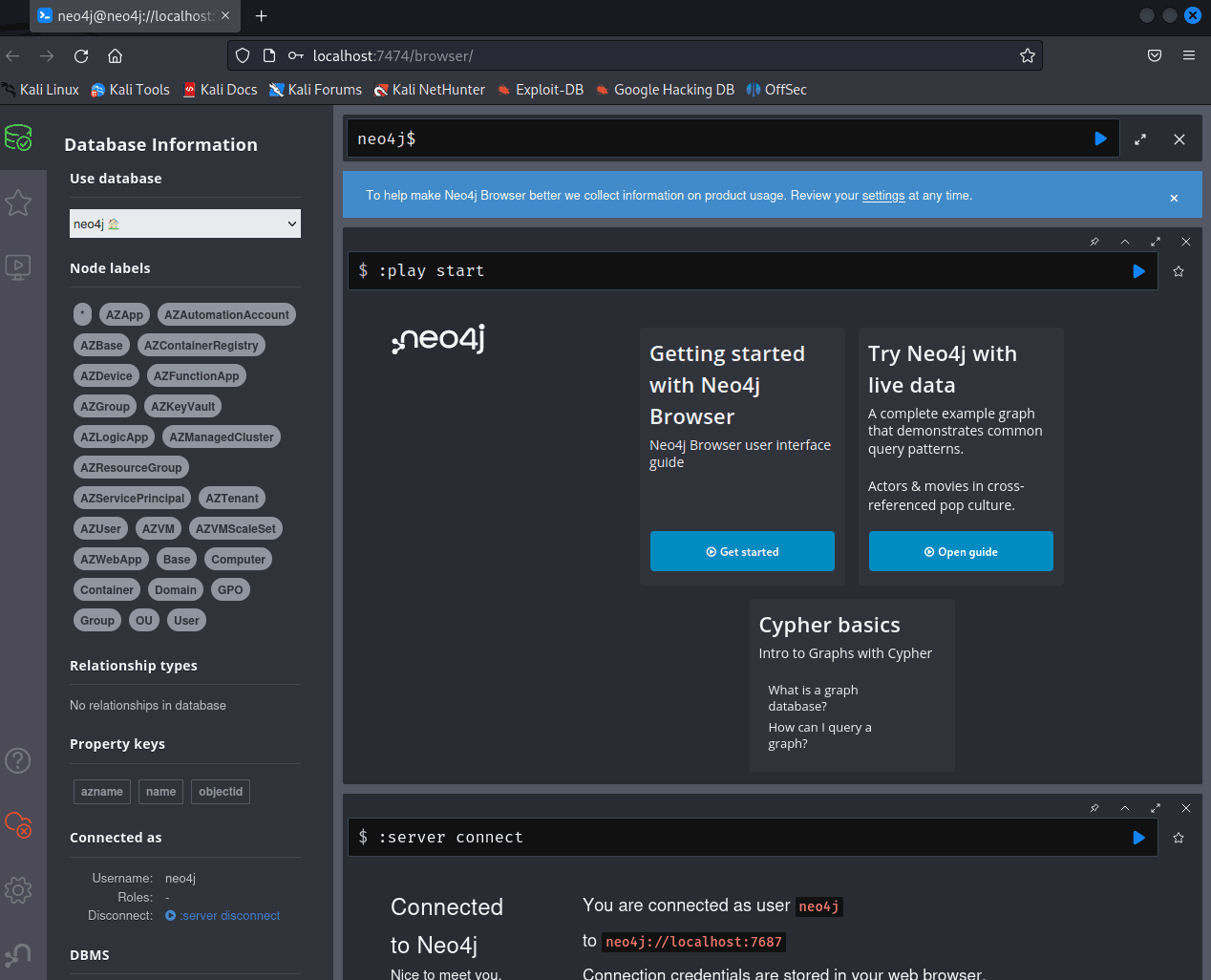Open the Use database dropdown
The height and width of the screenshot is (980, 1211).
click(185, 224)
